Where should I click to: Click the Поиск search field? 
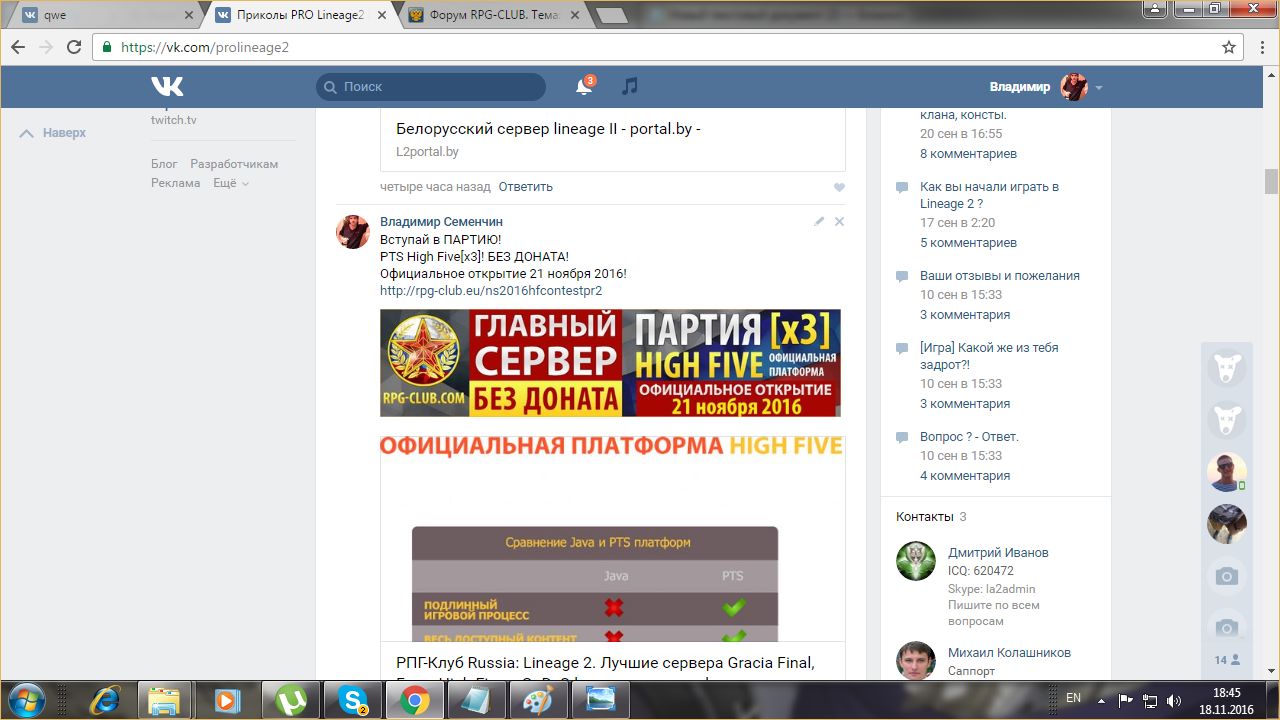[x=431, y=87]
